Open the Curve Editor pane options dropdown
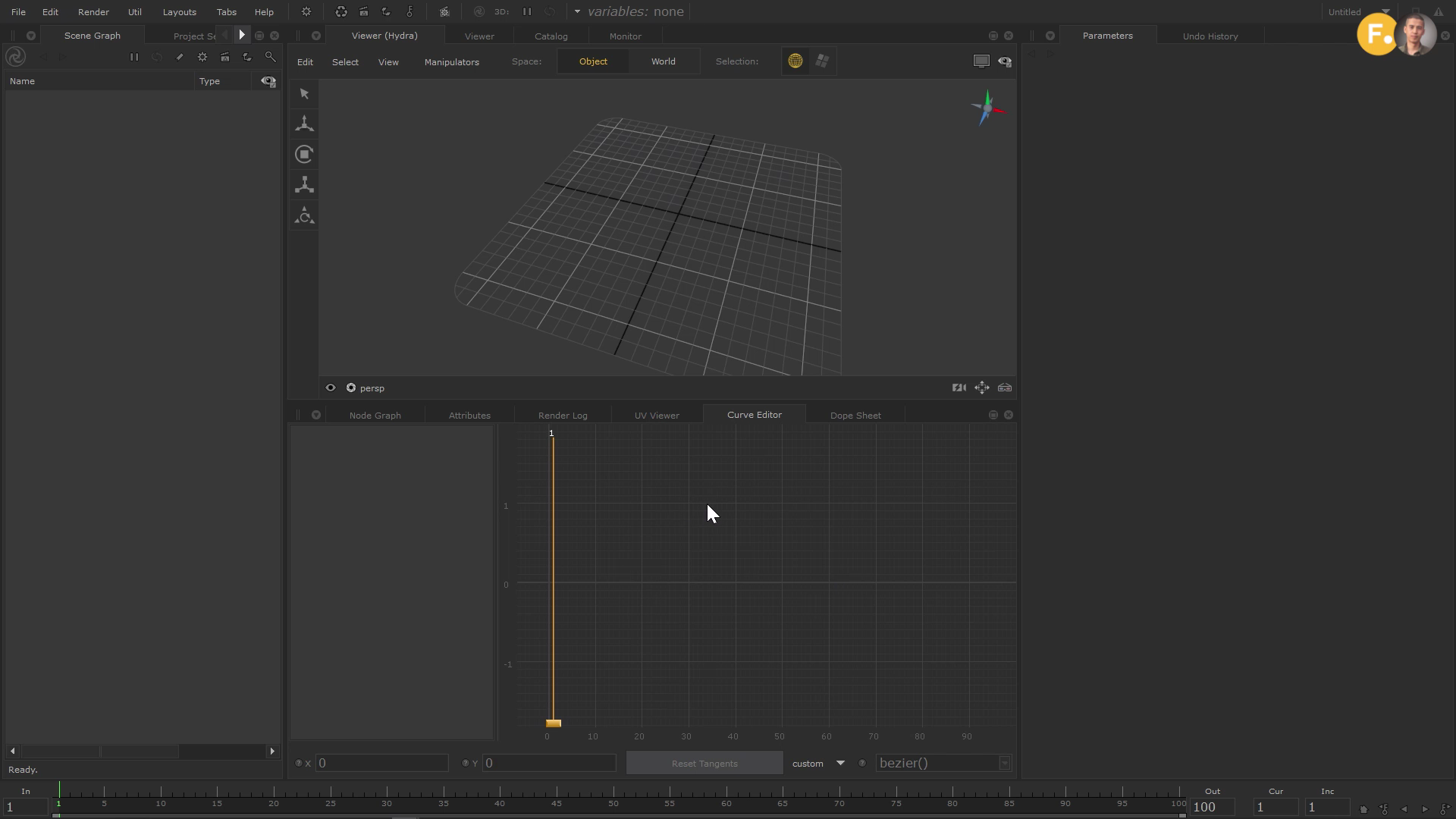The height and width of the screenshot is (819, 1456). point(316,415)
